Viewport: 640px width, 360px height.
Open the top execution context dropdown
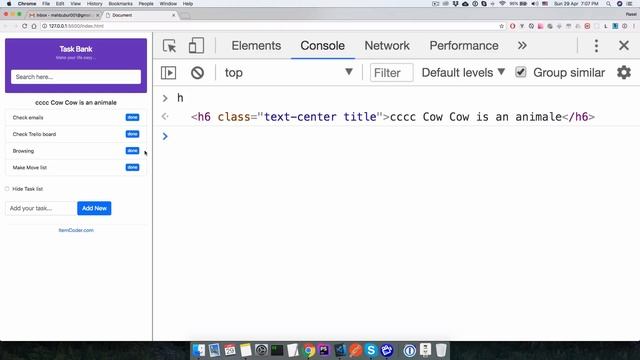[288, 73]
